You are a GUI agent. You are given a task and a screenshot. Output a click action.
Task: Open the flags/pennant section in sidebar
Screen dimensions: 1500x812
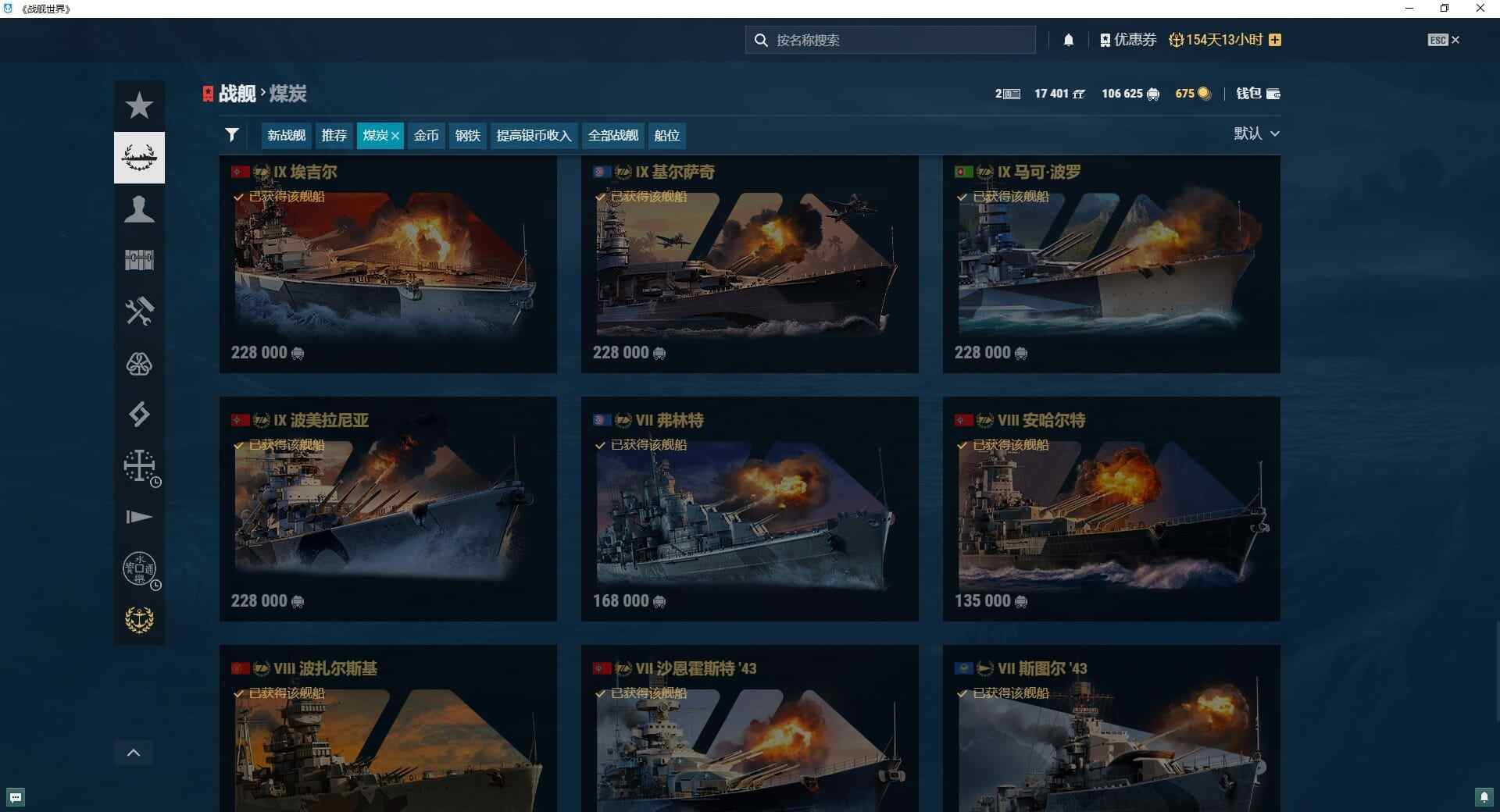(139, 516)
